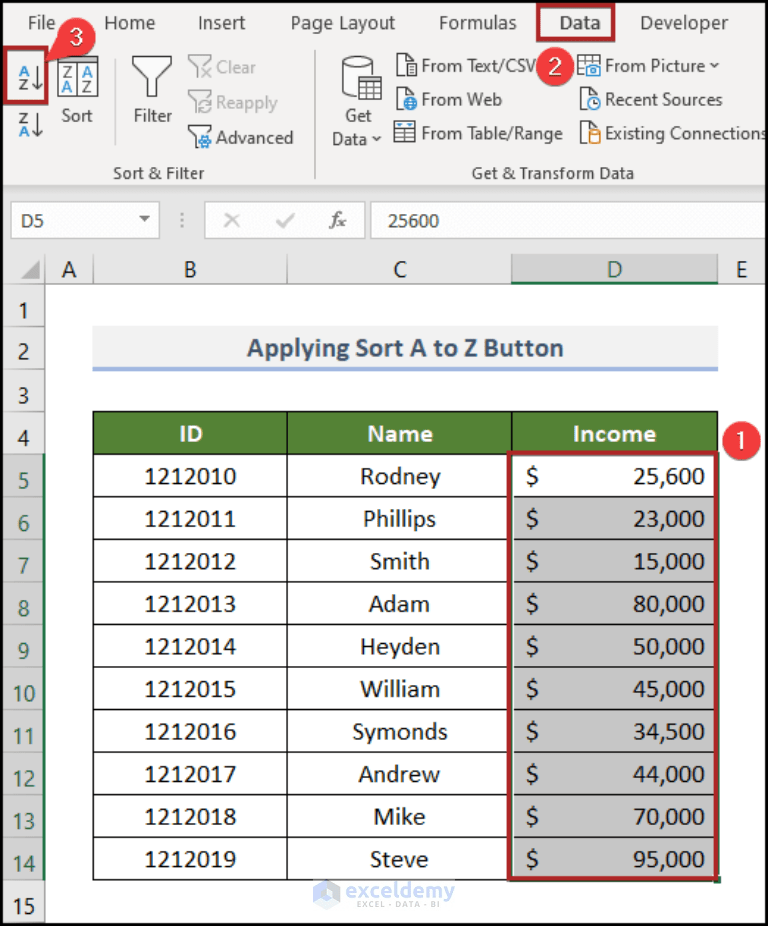Image resolution: width=768 pixels, height=926 pixels.
Task: Switch to the Insert tab
Action: coord(221,23)
